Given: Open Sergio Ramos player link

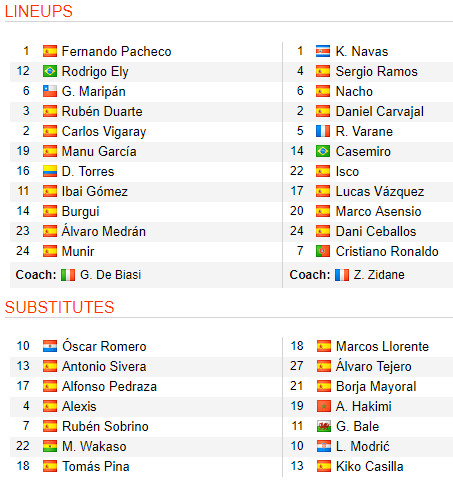Looking at the screenshot, I should click(376, 72).
